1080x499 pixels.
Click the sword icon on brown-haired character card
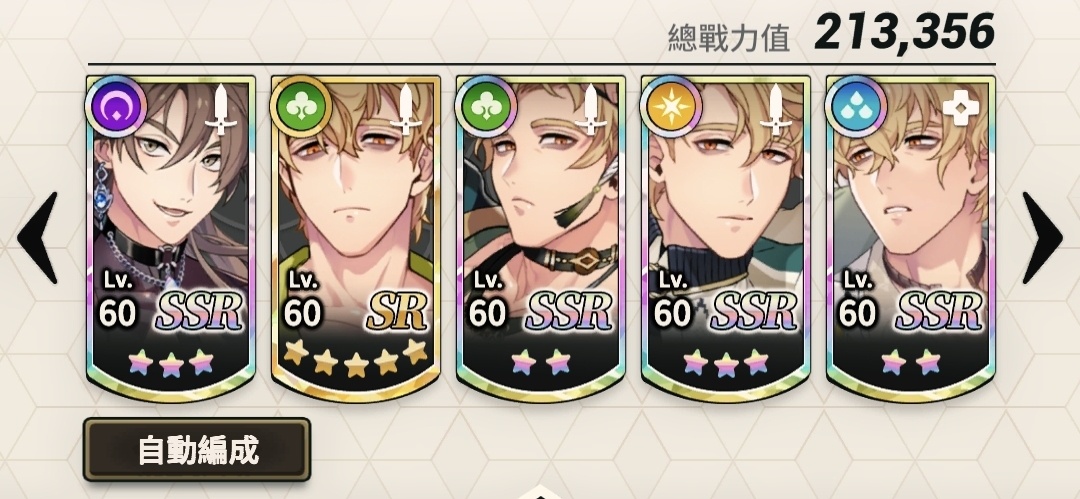click(x=221, y=109)
